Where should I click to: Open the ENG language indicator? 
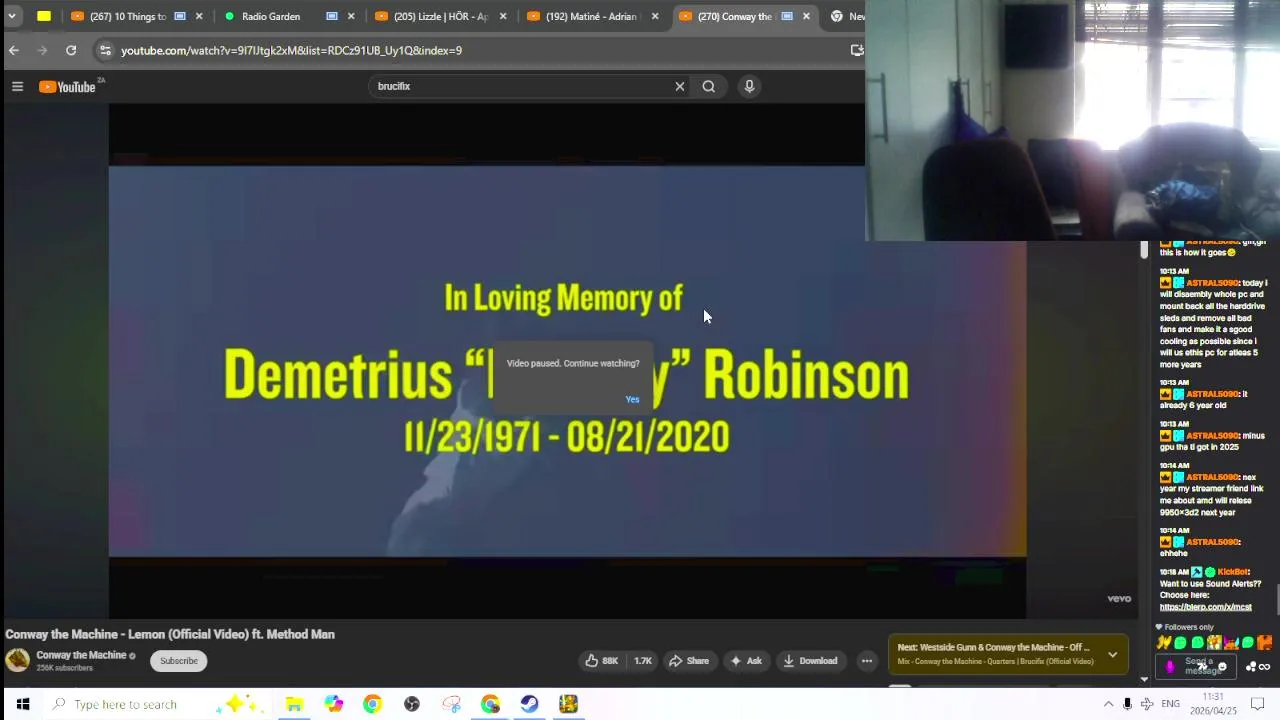[x=1170, y=704]
